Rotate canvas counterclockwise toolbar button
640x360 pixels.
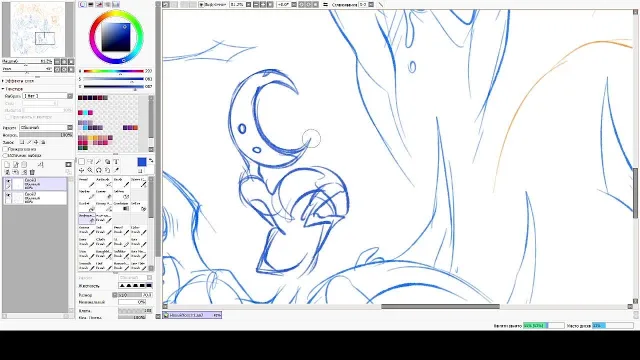(x=302, y=4)
